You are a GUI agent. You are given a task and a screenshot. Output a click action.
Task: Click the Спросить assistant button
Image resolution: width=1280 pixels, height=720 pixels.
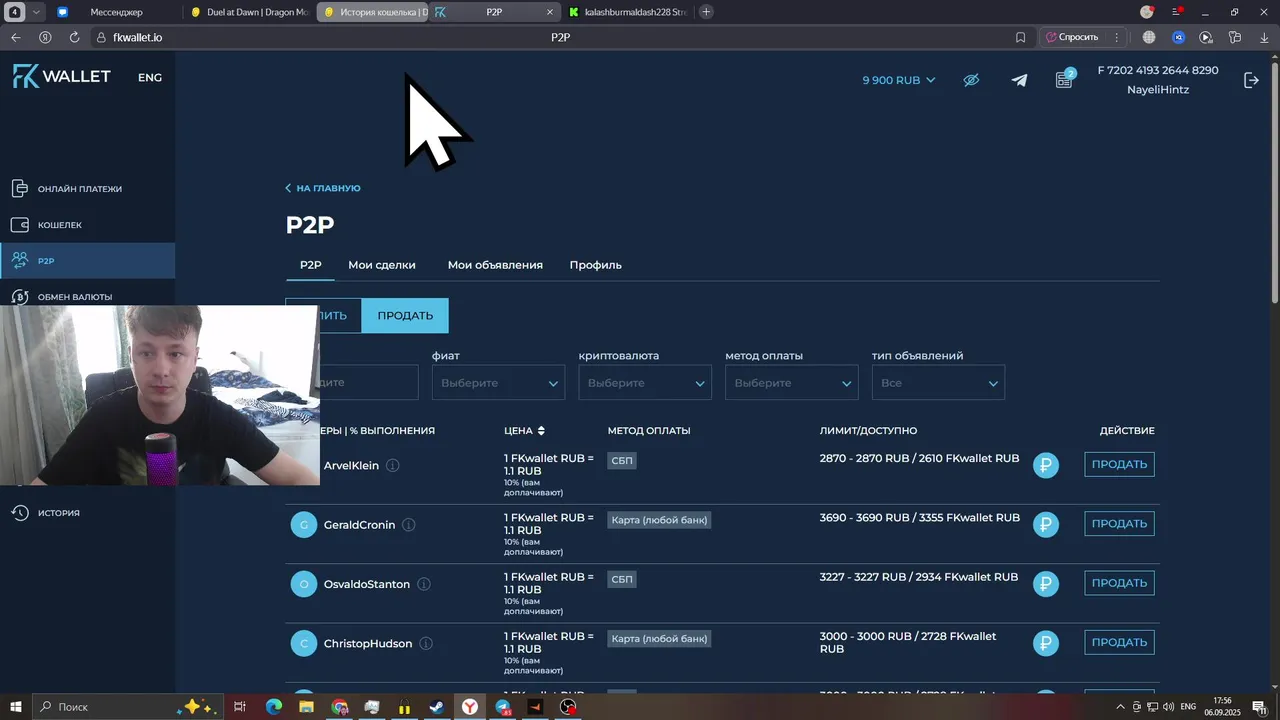pos(1071,37)
